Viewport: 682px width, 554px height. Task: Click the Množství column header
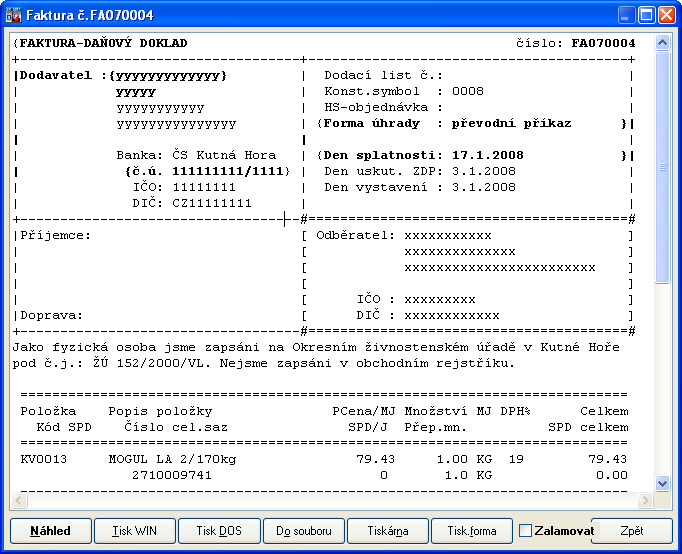point(436,411)
